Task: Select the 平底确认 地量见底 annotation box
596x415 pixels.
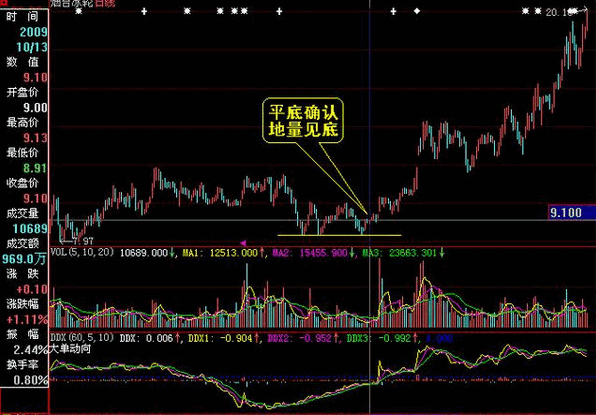Action: 303,120
